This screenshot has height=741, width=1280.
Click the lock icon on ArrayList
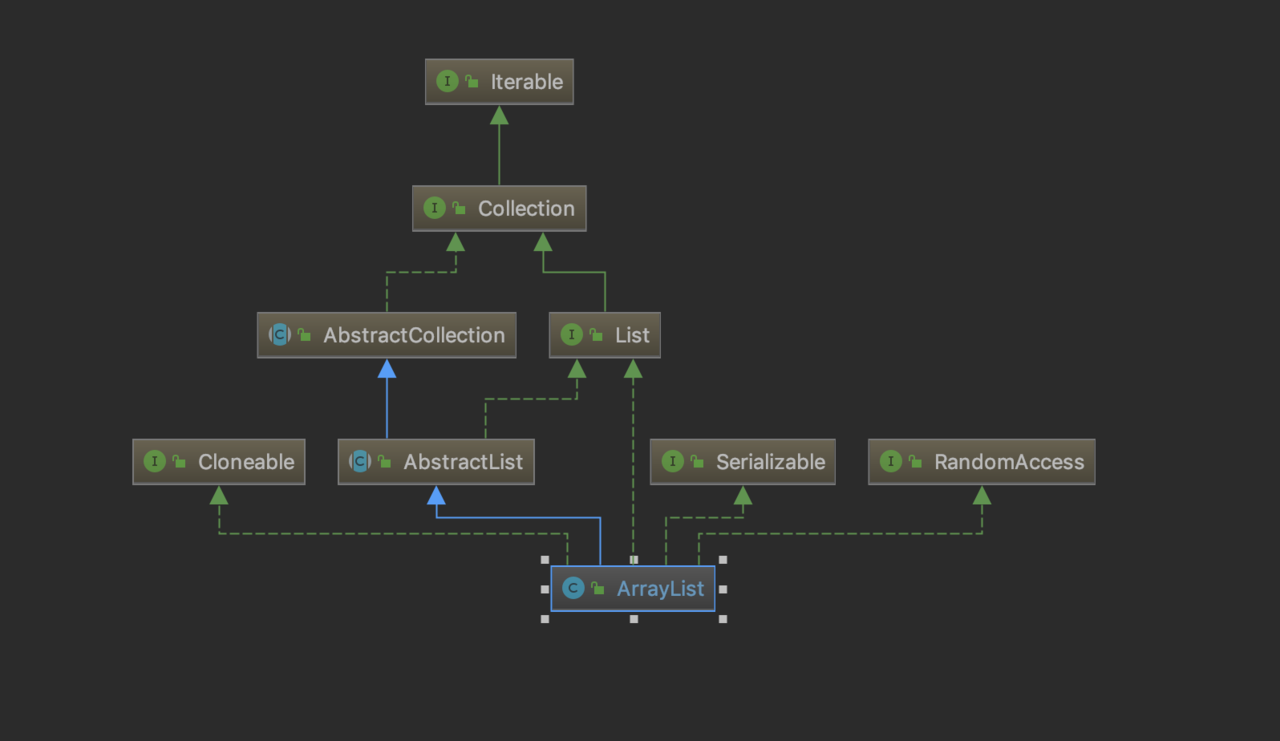597,589
